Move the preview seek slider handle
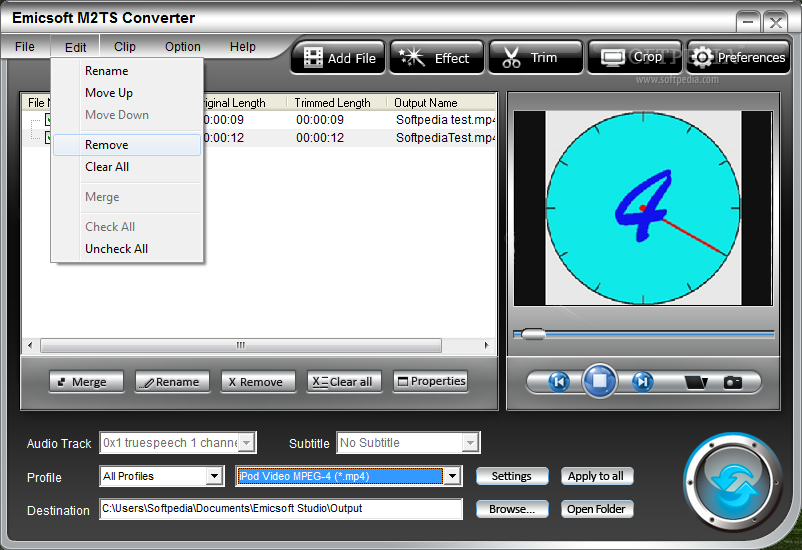The width and height of the screenshot is (802, 550). pyautogui.click(x=533, y=334)
